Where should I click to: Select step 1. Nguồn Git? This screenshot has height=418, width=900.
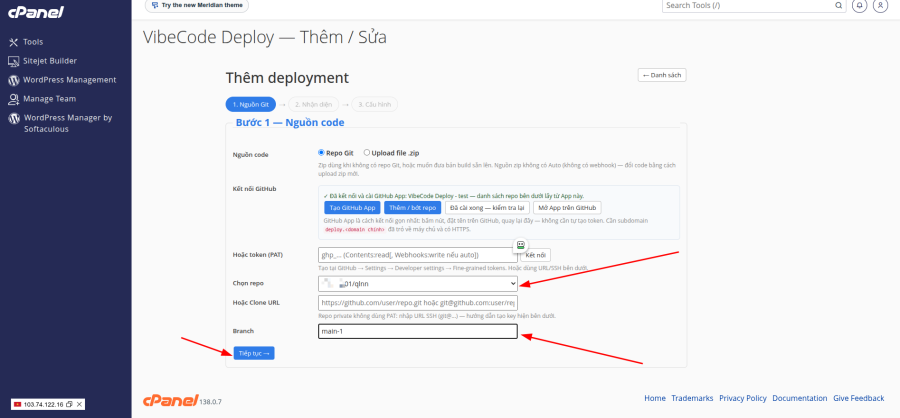251,104
